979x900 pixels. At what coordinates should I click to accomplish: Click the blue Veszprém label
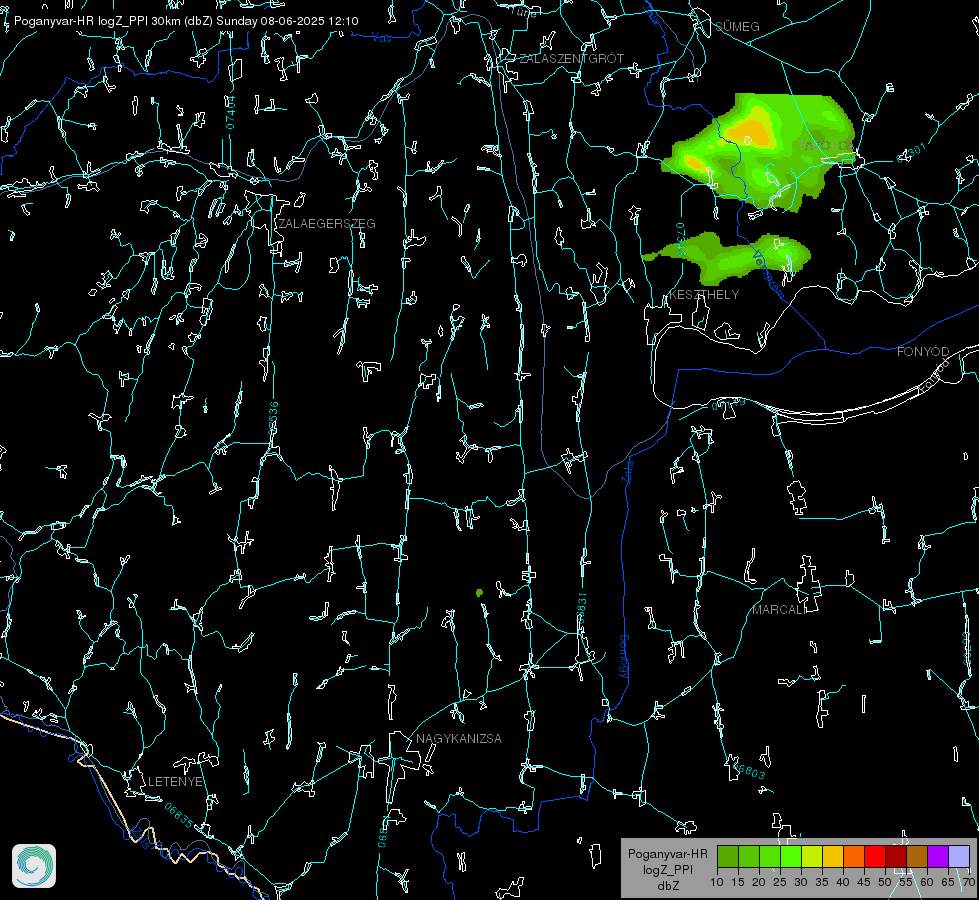point(768,274)
